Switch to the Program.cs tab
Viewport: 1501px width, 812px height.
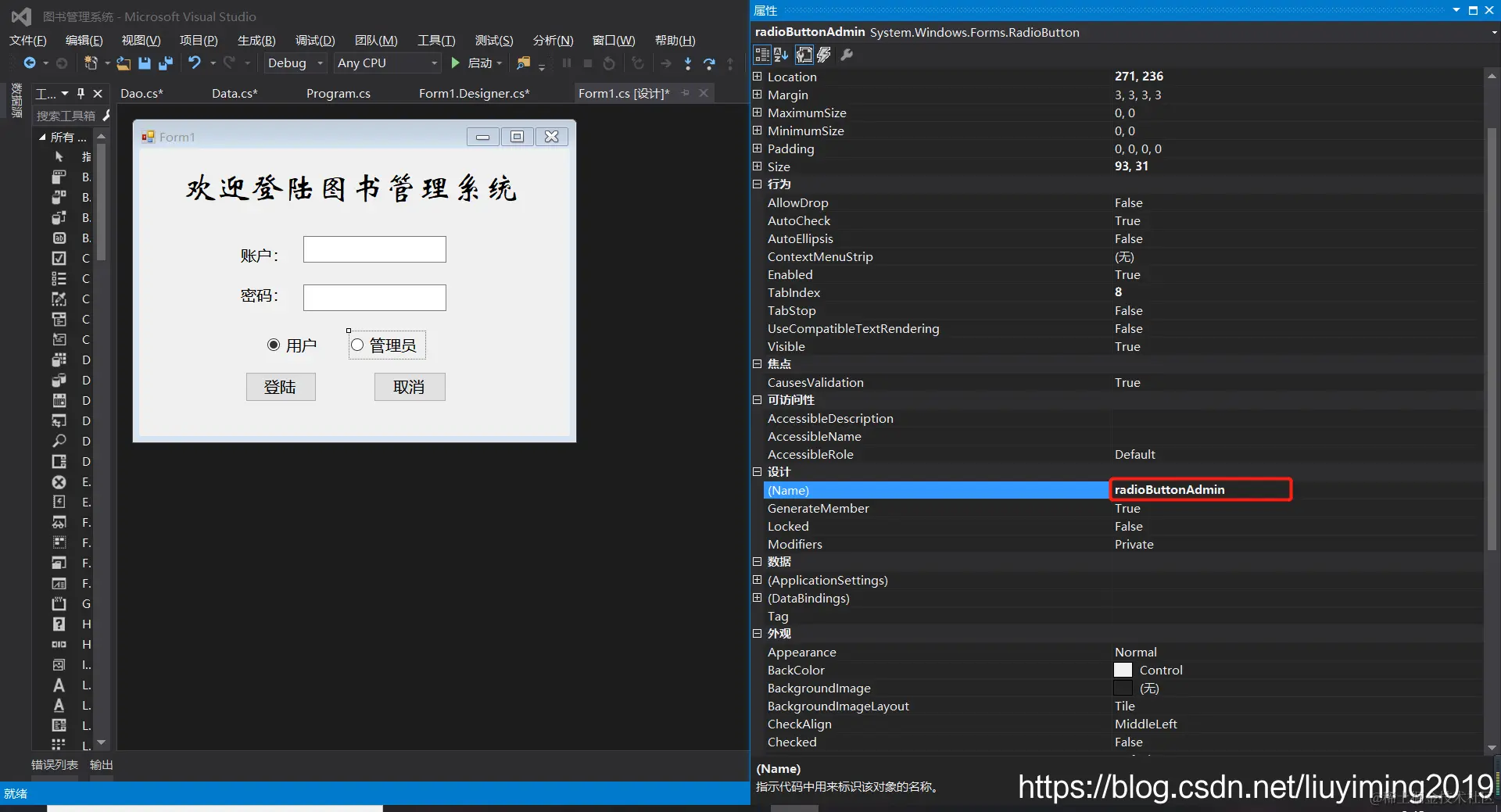click(339, 94)
